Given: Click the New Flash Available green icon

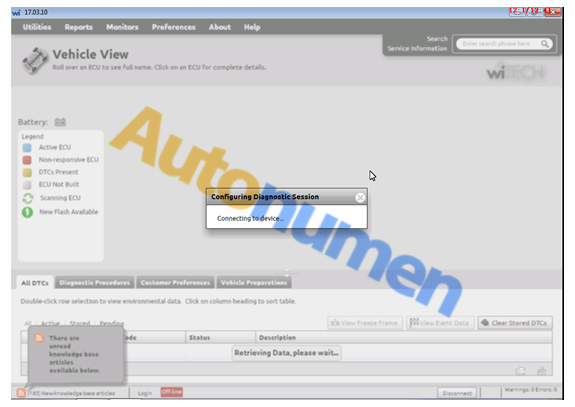Looking at the screenshot, I should coord(28,212).
